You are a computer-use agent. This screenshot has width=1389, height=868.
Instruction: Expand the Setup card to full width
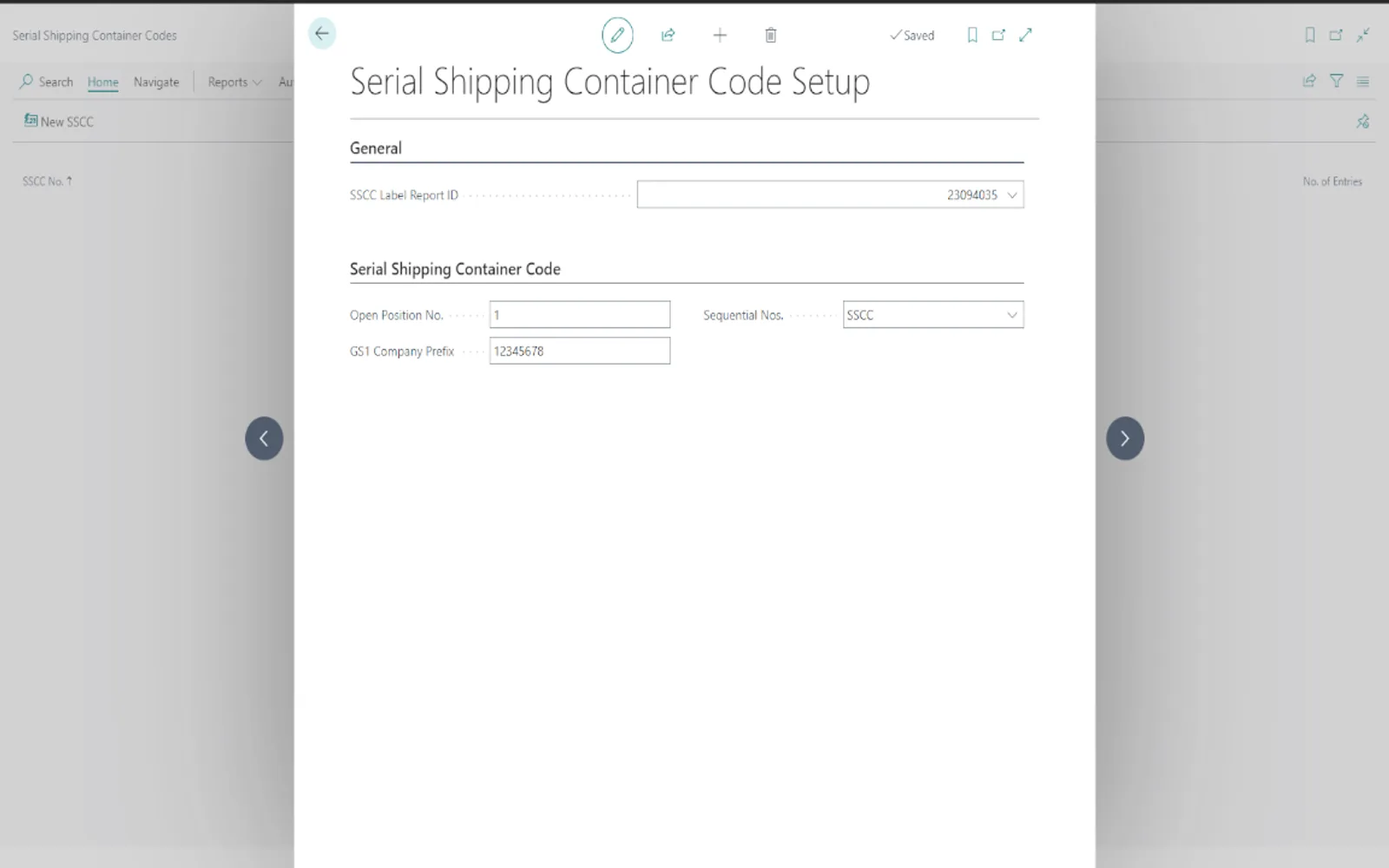[x=1025, y=35]
